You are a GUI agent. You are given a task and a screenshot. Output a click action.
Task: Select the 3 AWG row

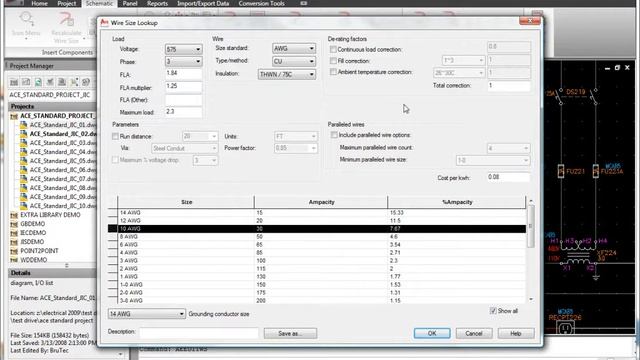(317, 260)
